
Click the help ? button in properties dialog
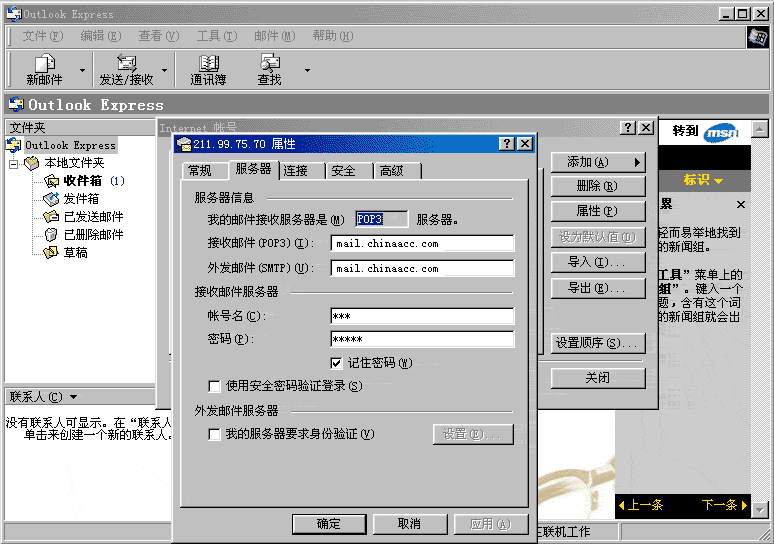coord(507,144)
